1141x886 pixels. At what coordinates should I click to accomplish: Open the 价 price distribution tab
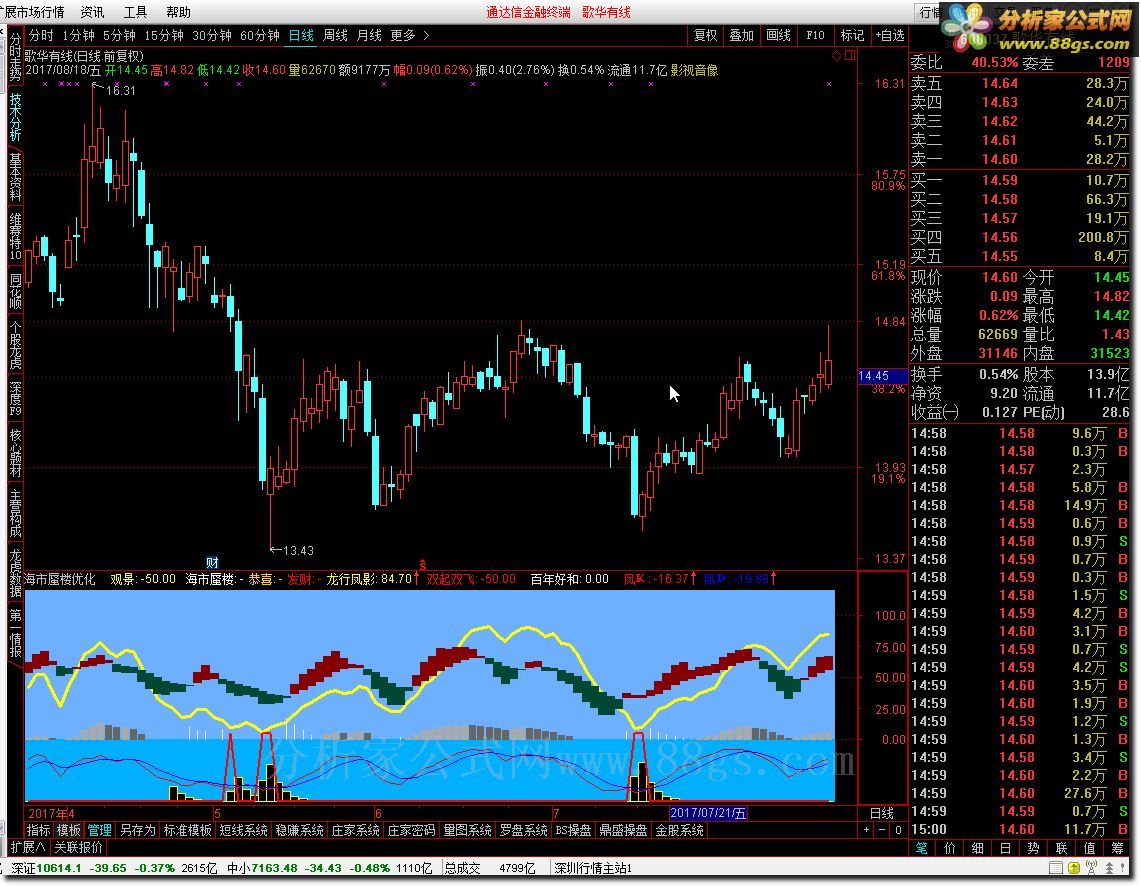pos(950,847)
